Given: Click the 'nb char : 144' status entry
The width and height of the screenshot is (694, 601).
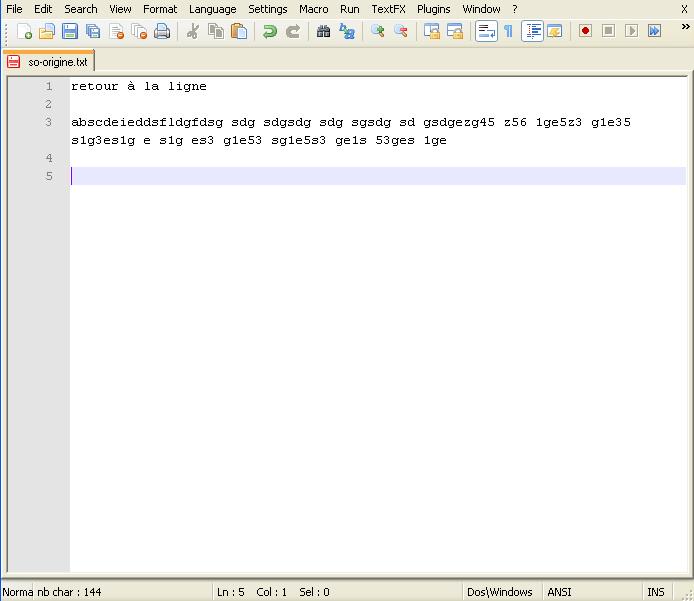Looking at the screenshot, I should (69, 592).
